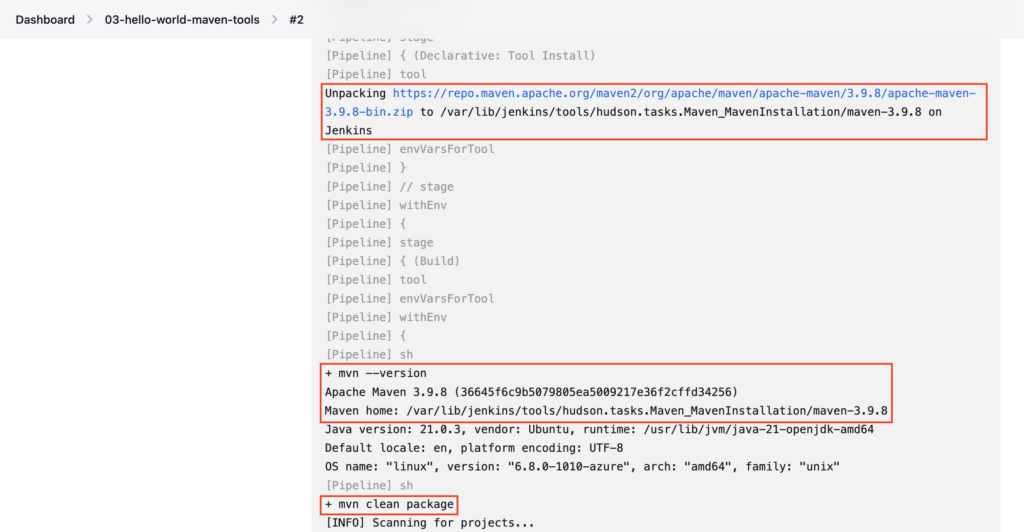
Task: Select the #2 build breadcrumb
Action: point(296,20)
